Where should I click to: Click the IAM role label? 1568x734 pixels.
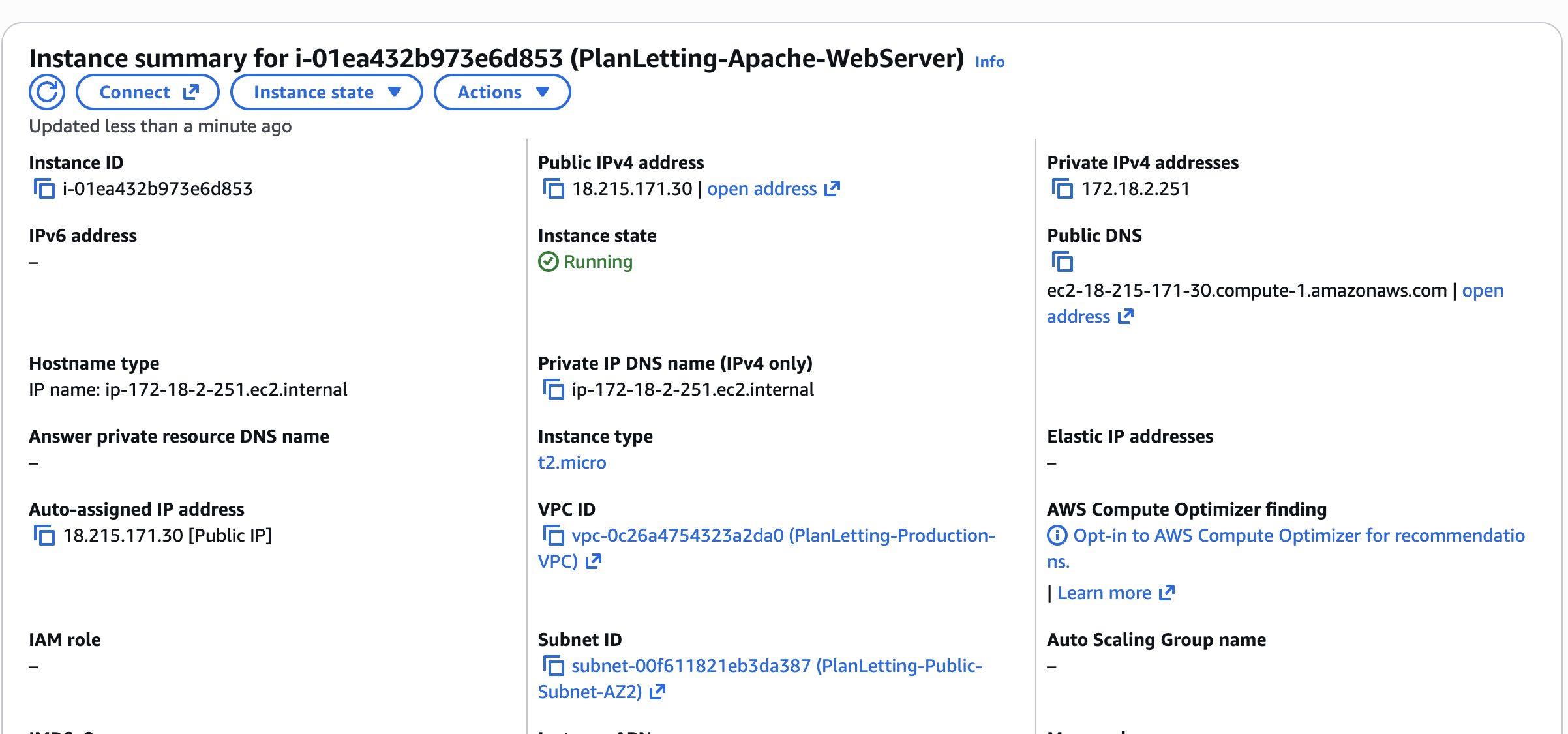point(65,640)
